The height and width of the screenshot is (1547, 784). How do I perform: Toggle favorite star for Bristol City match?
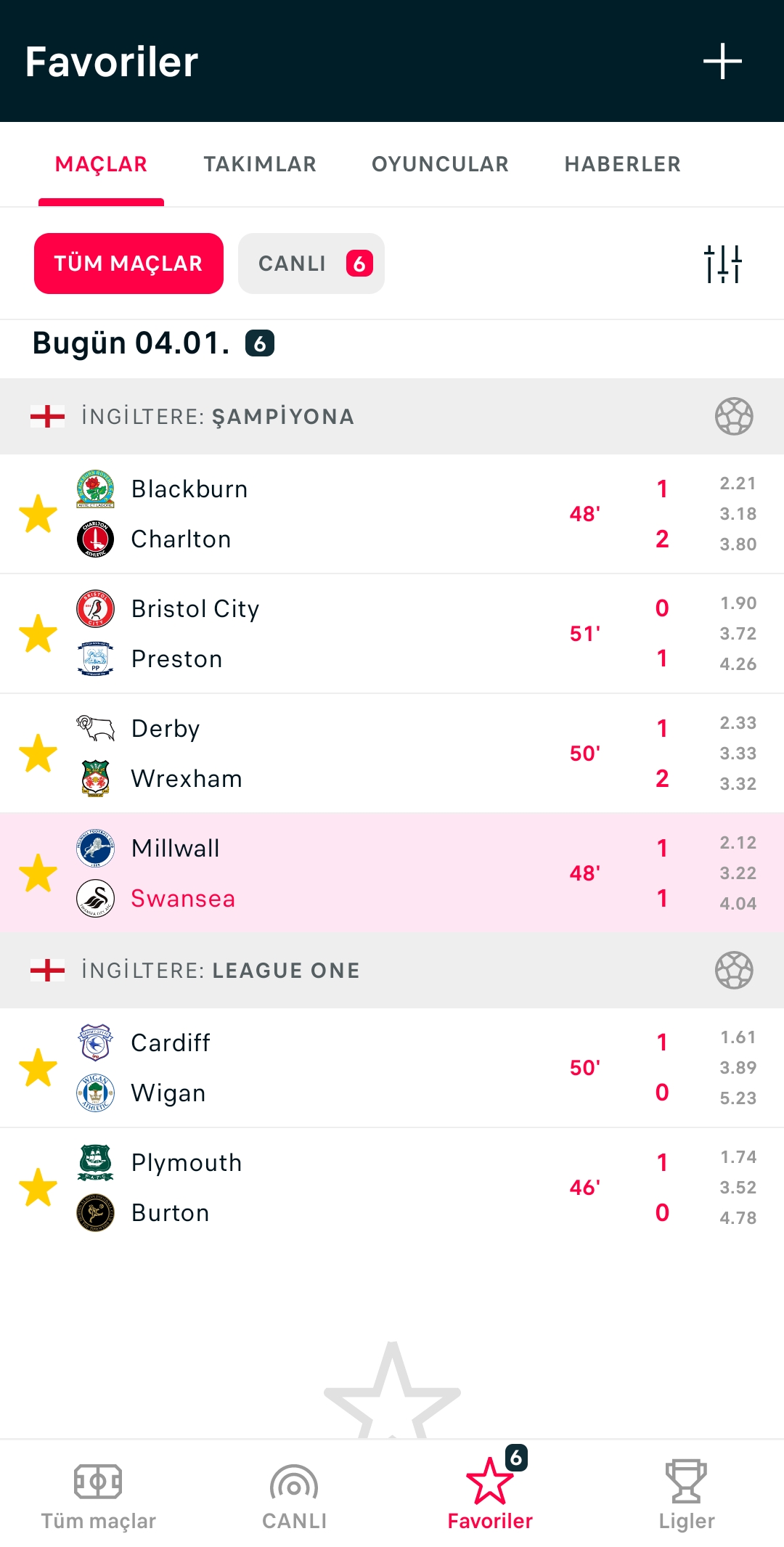click(x=38, y=634)
